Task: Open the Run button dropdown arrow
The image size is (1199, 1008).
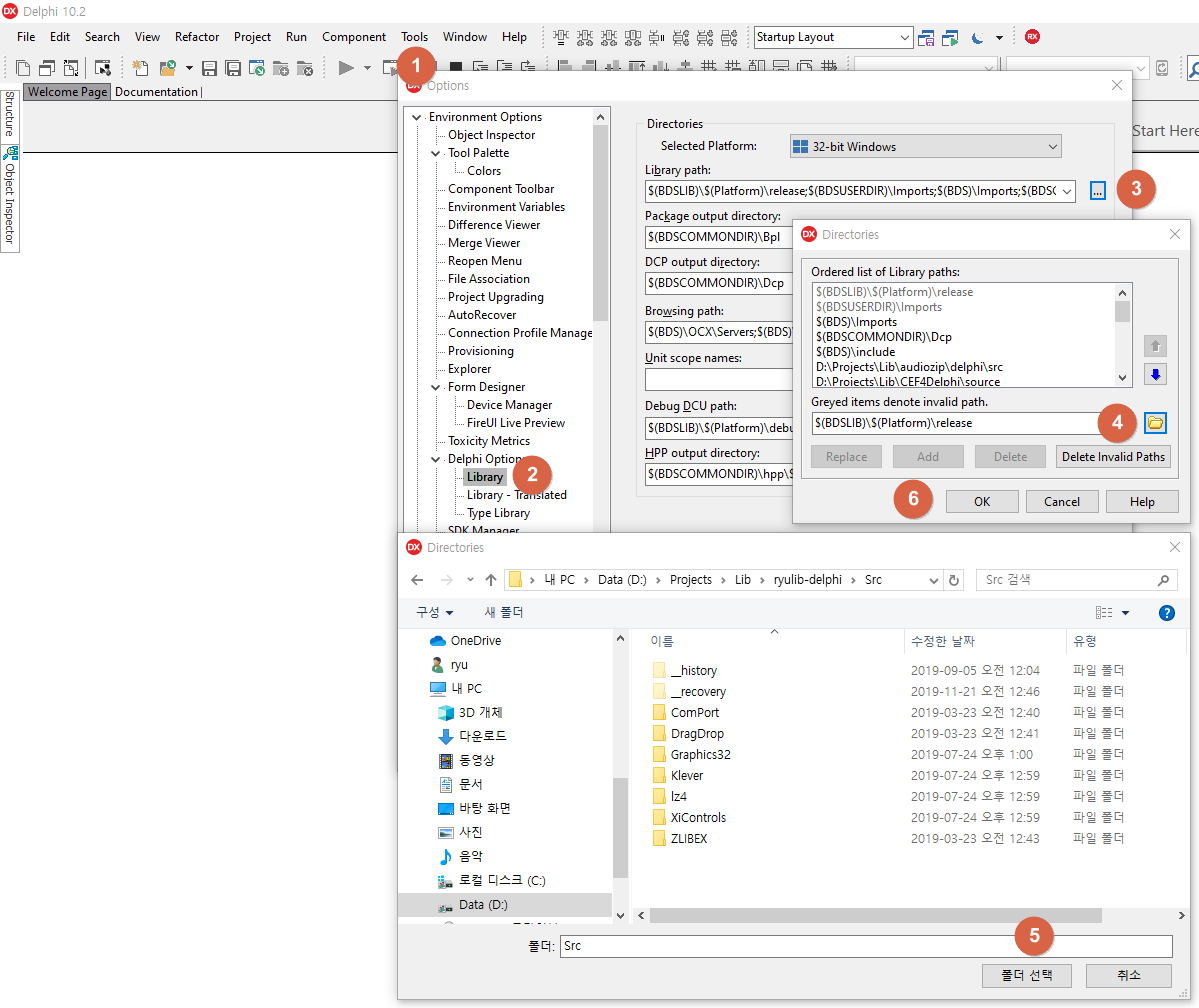Action: point(367,68)
